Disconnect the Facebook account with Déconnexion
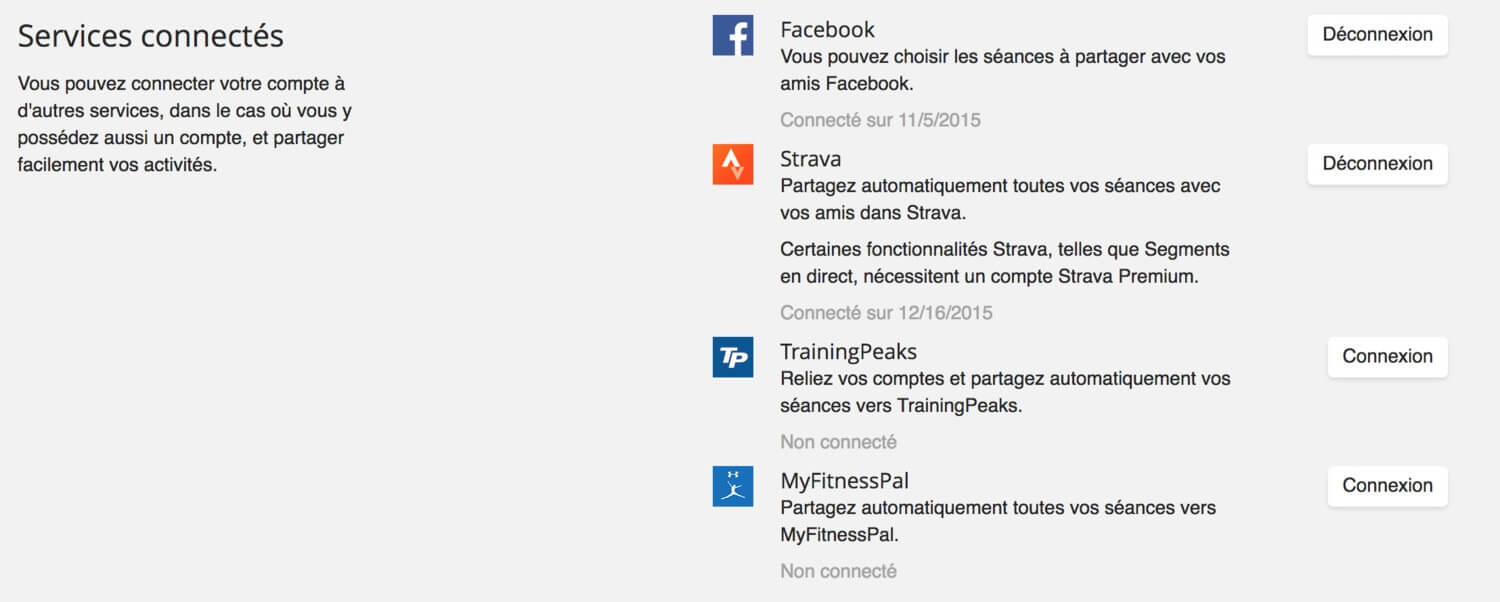Viewport: 1500px width, 602px height. [1377, 35]
